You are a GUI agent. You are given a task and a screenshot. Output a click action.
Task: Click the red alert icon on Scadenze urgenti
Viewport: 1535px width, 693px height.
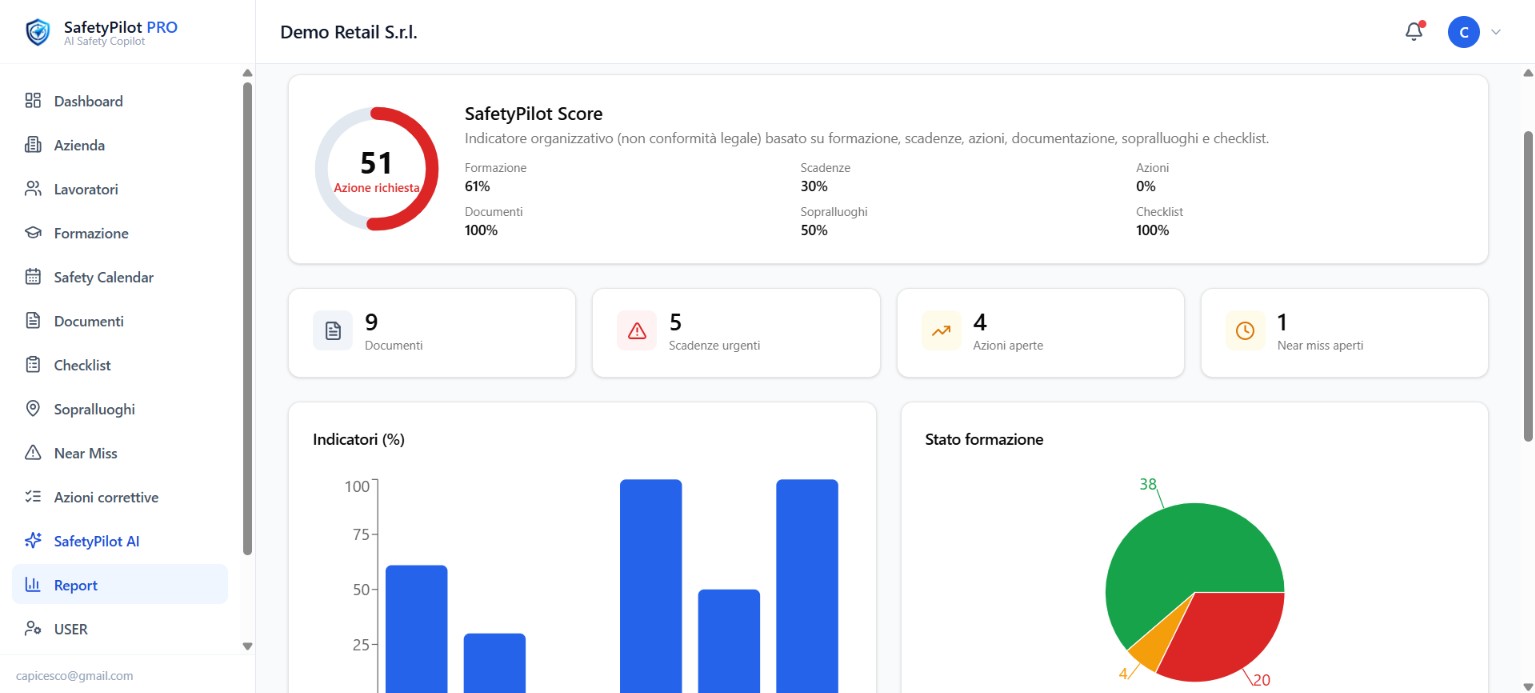637,331
